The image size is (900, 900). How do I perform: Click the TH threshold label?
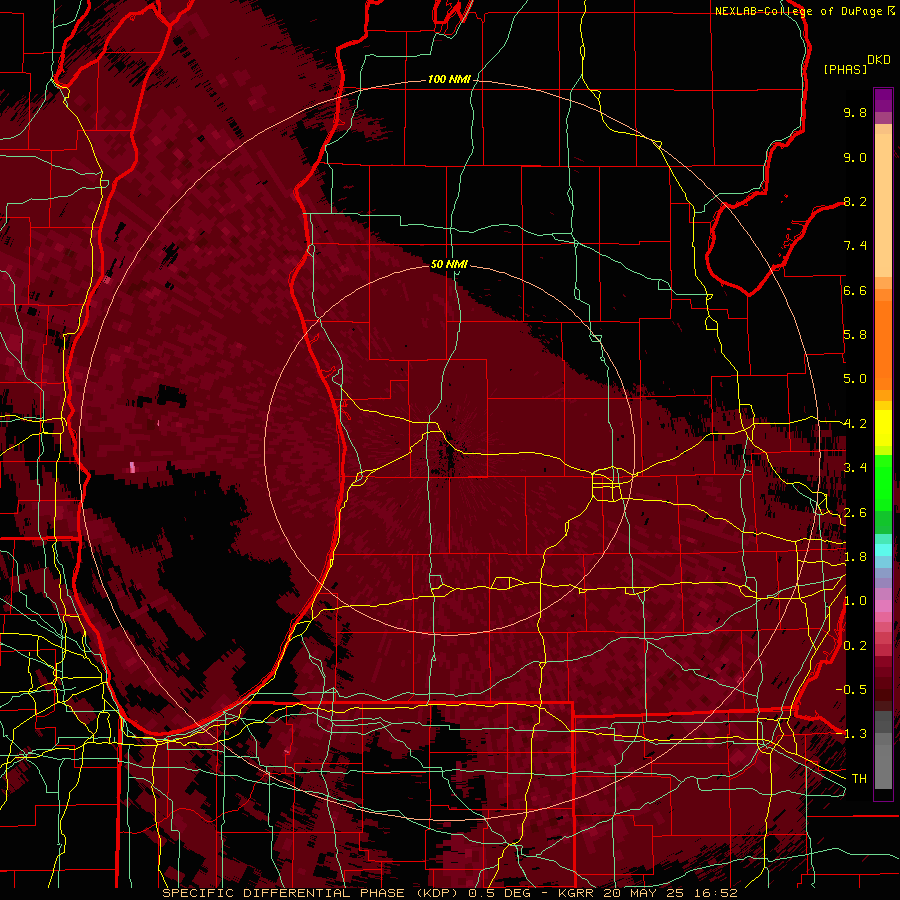click(859, 778)
